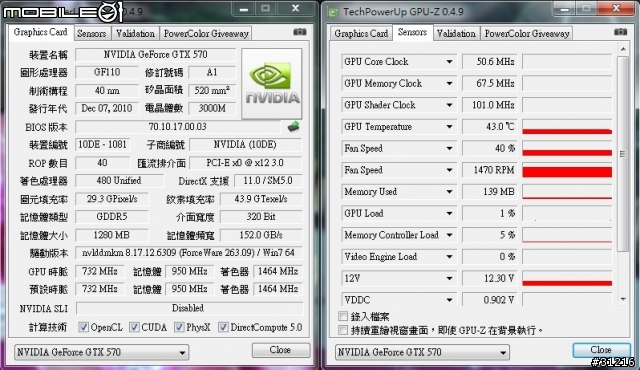Switch to Sensors tab in left window
640x370 pixels.
pos(91,33)
